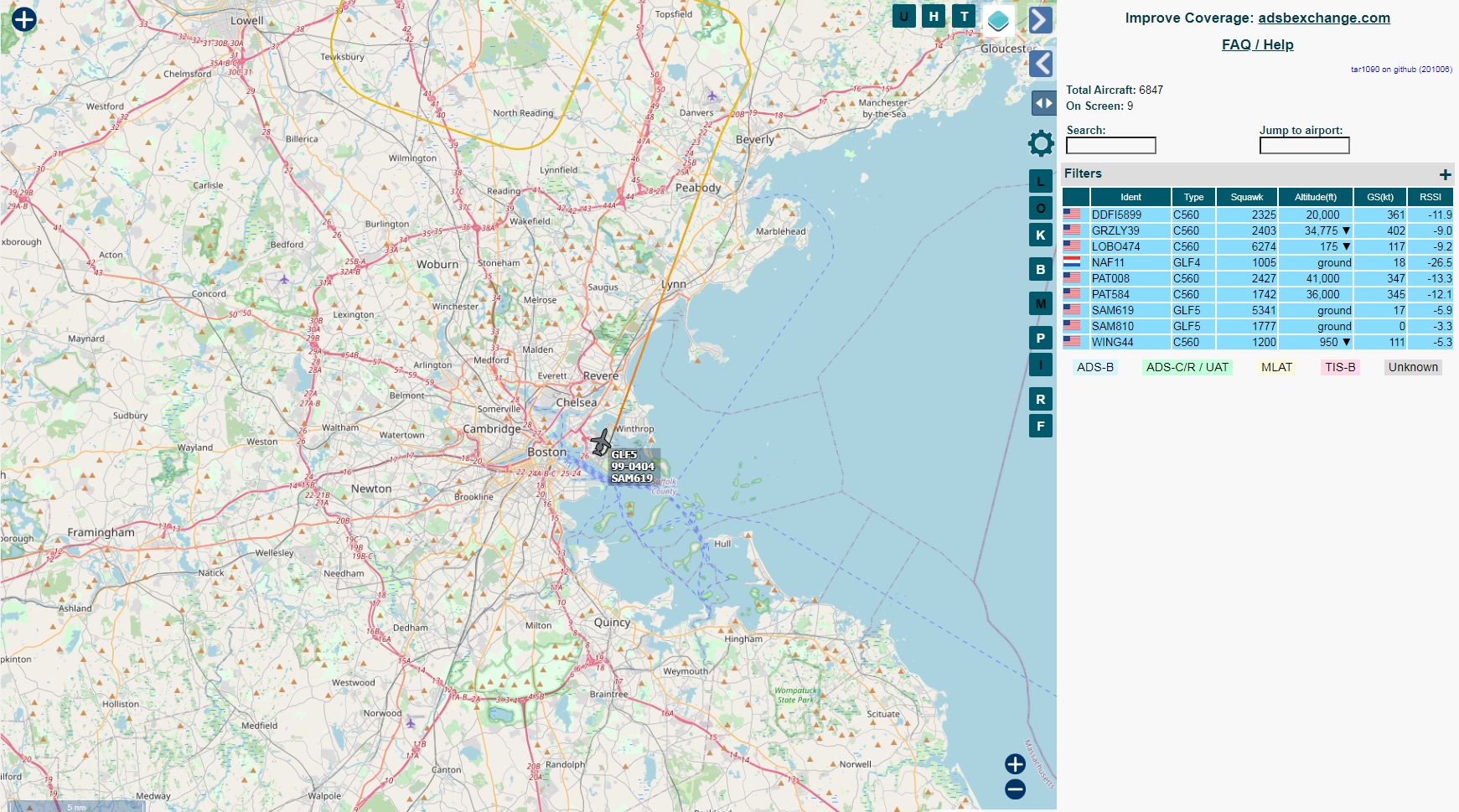The height and width of the screenshot is (812, 1459).
Task: Open the map layers switcher icon
Action: point(998,20)
